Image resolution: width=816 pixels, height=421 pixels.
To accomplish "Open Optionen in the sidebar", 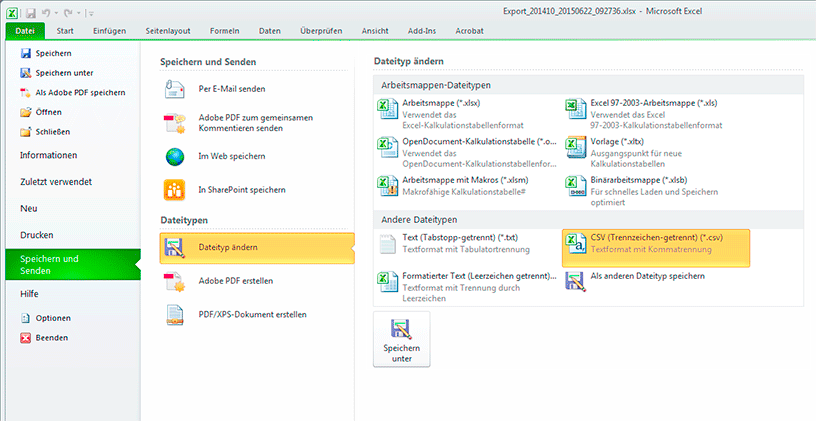I will [52, 318].
